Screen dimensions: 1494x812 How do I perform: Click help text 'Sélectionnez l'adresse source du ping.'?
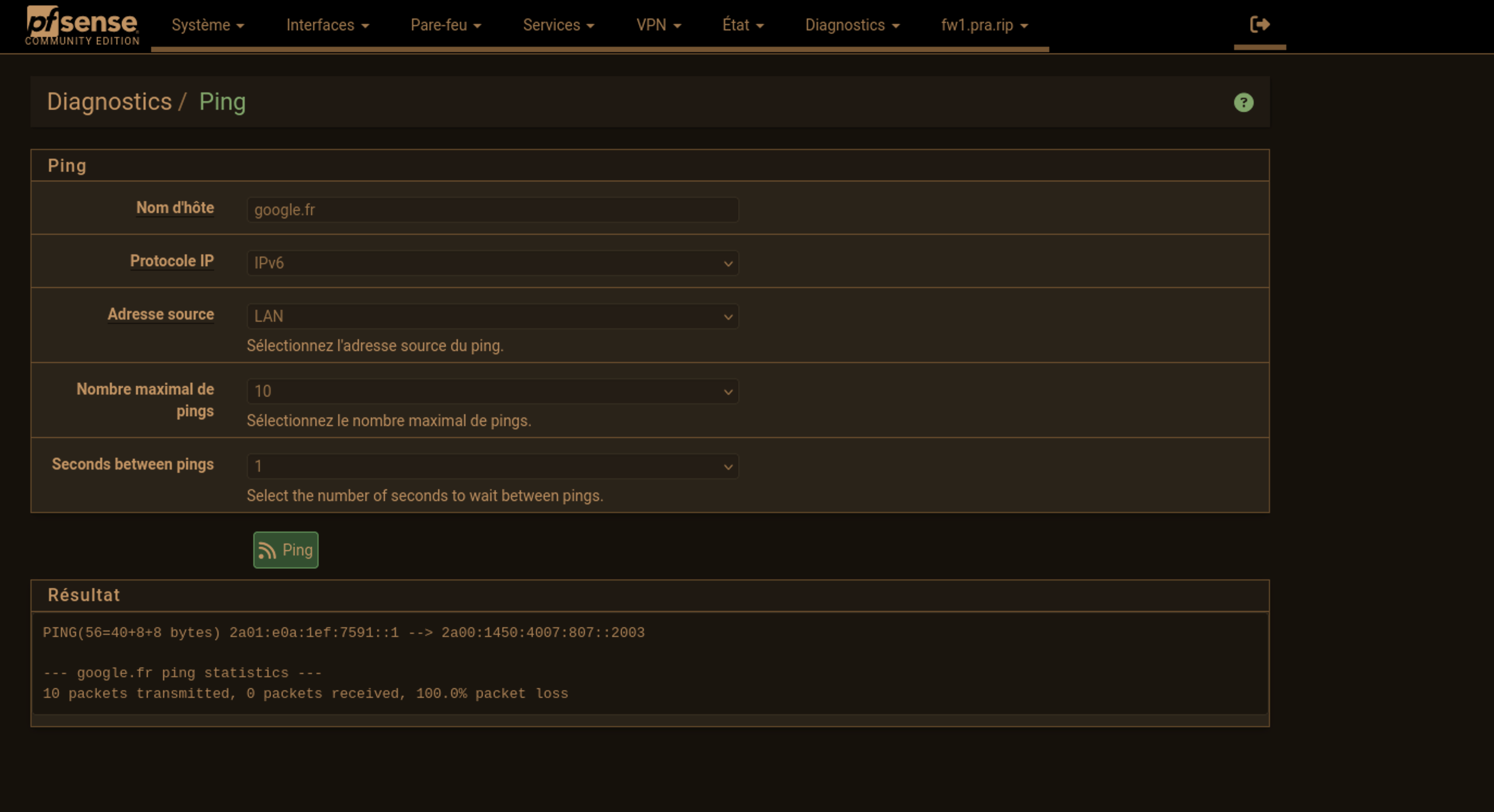point(375,346)
